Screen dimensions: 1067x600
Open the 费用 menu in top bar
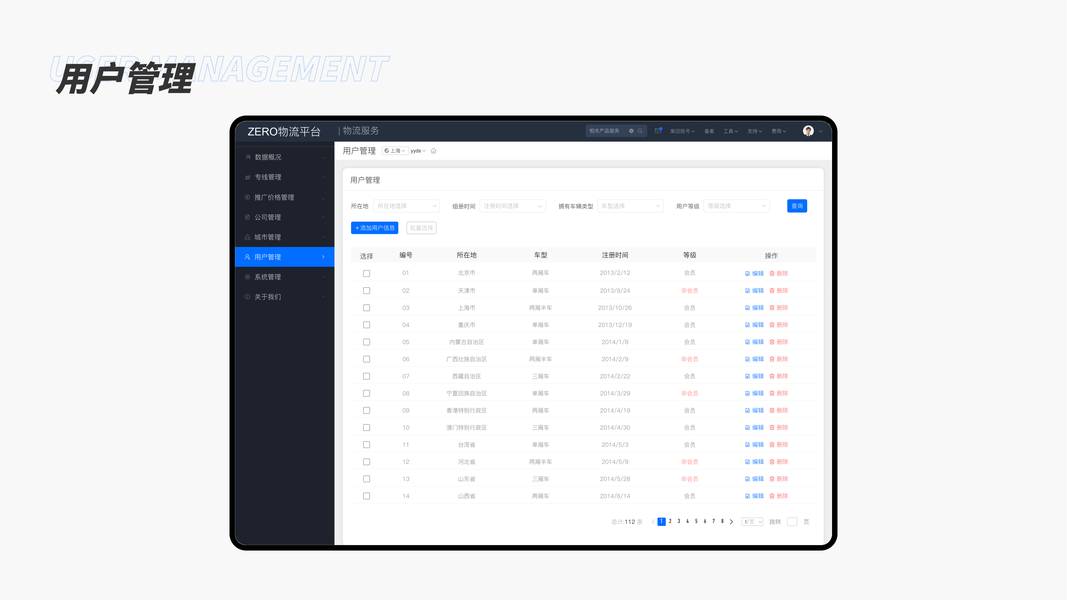778,131
